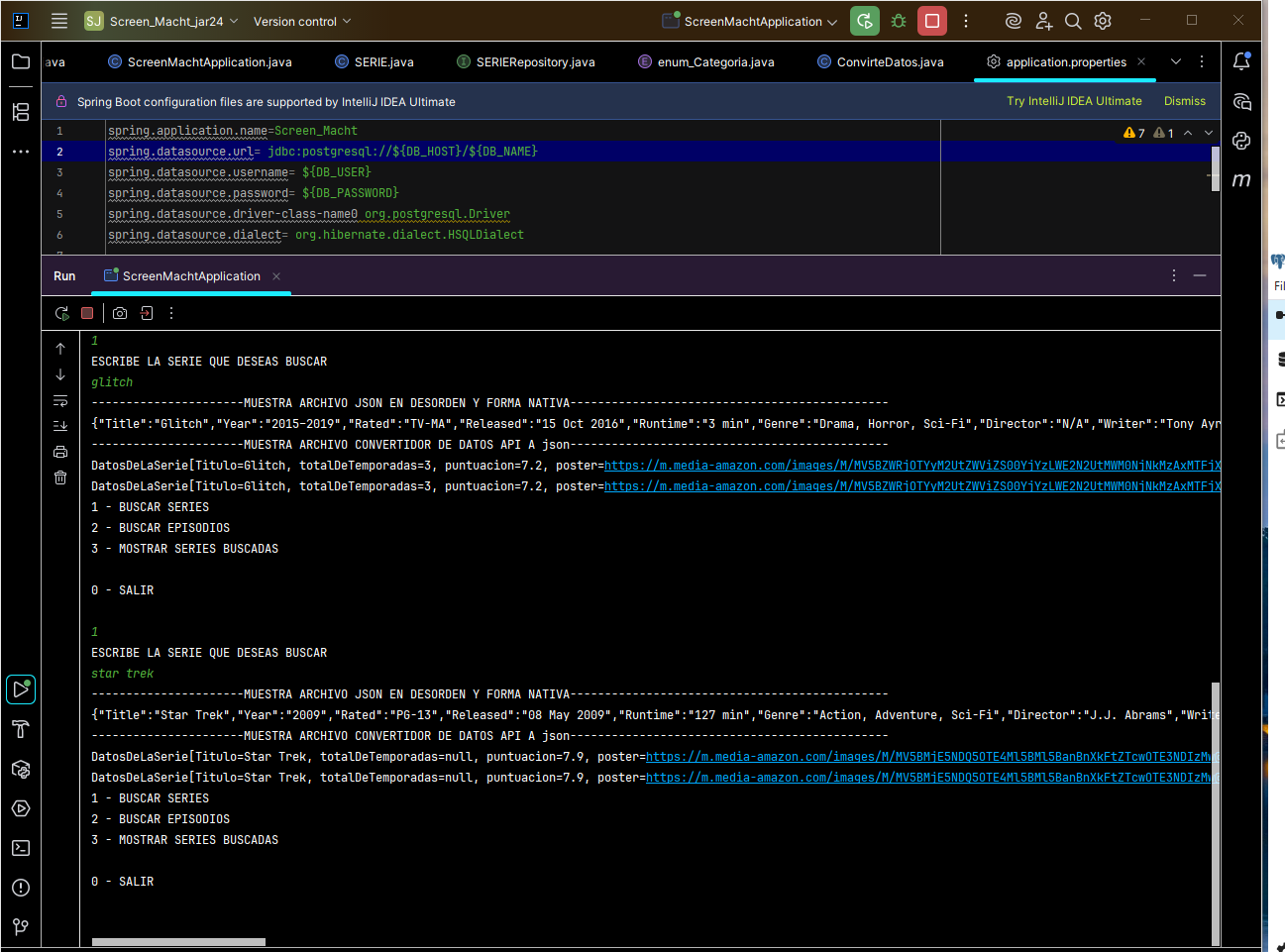The image size is (1285, 952).
Task: Click the typed input "star trek" in console
Action: coord(123,674)
